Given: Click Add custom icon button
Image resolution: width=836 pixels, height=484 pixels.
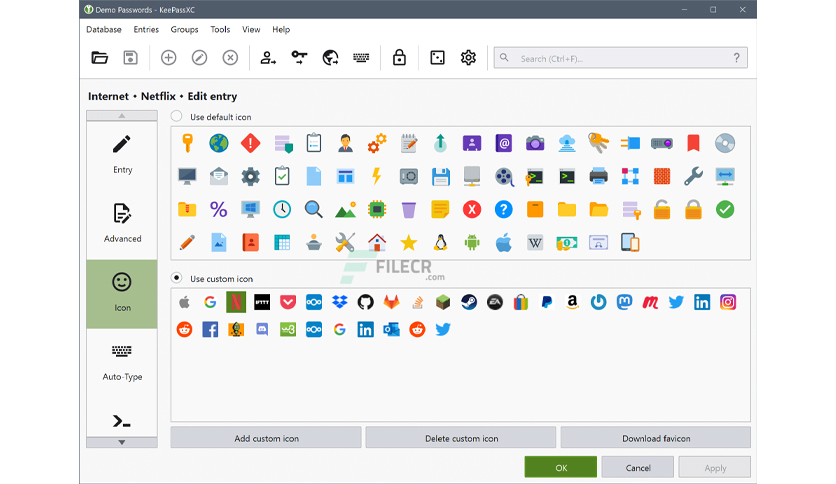Looking at the screenshot, I should (266, 438).
